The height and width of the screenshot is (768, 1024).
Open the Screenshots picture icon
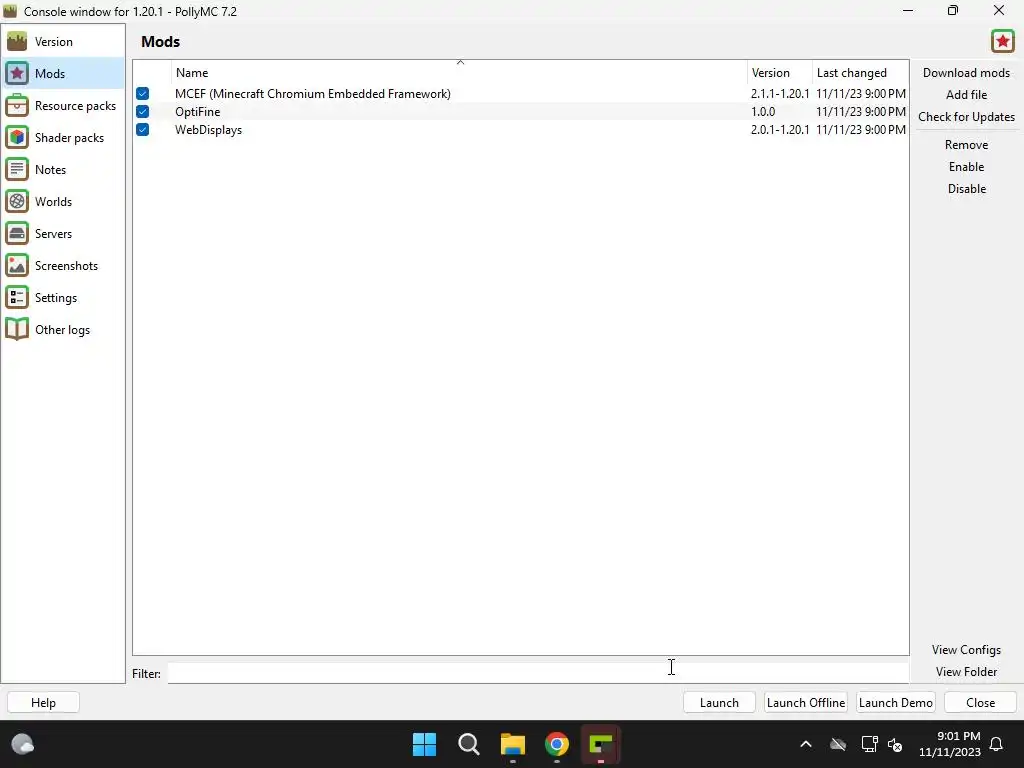tap(17, 266)
